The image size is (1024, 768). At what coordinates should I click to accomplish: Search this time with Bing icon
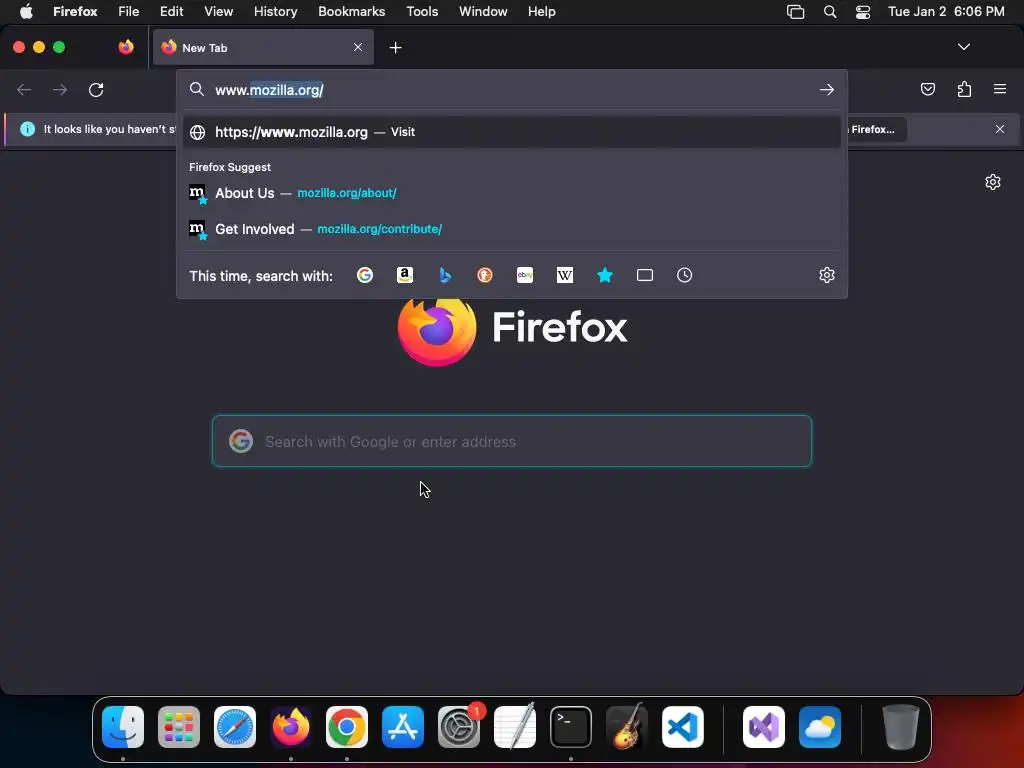click(445, 276)
